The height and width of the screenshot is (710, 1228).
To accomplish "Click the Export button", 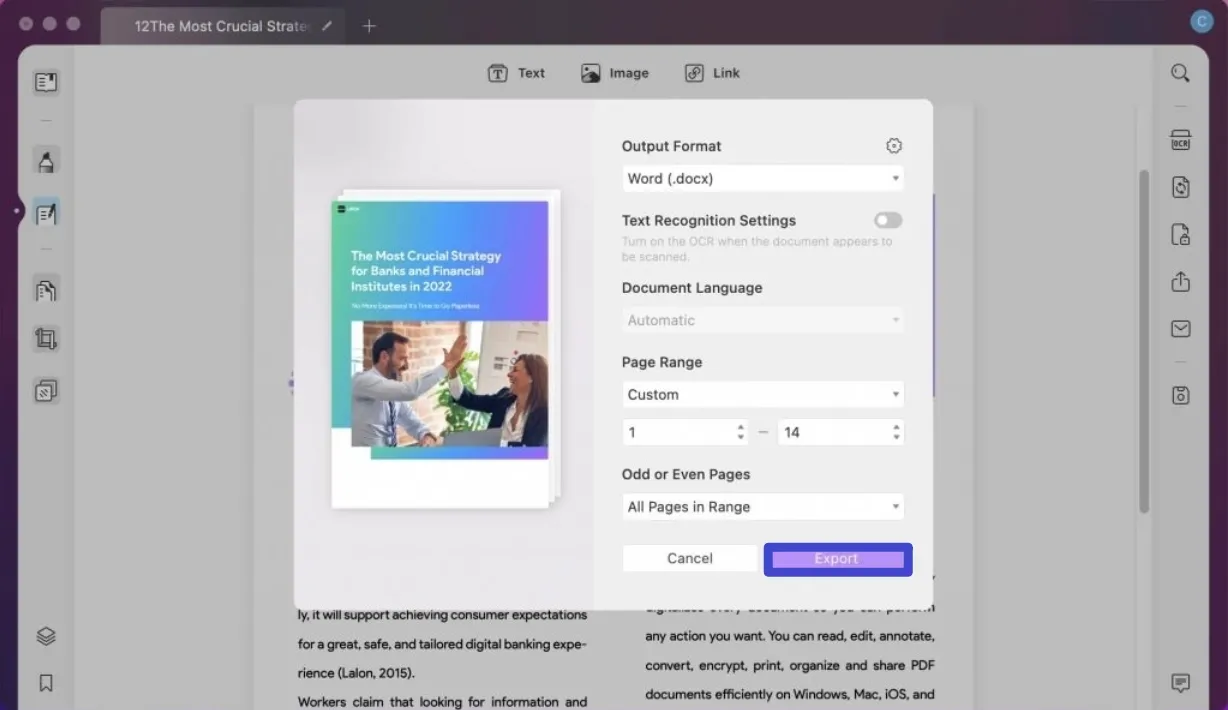I will click(x=837, y=559).
